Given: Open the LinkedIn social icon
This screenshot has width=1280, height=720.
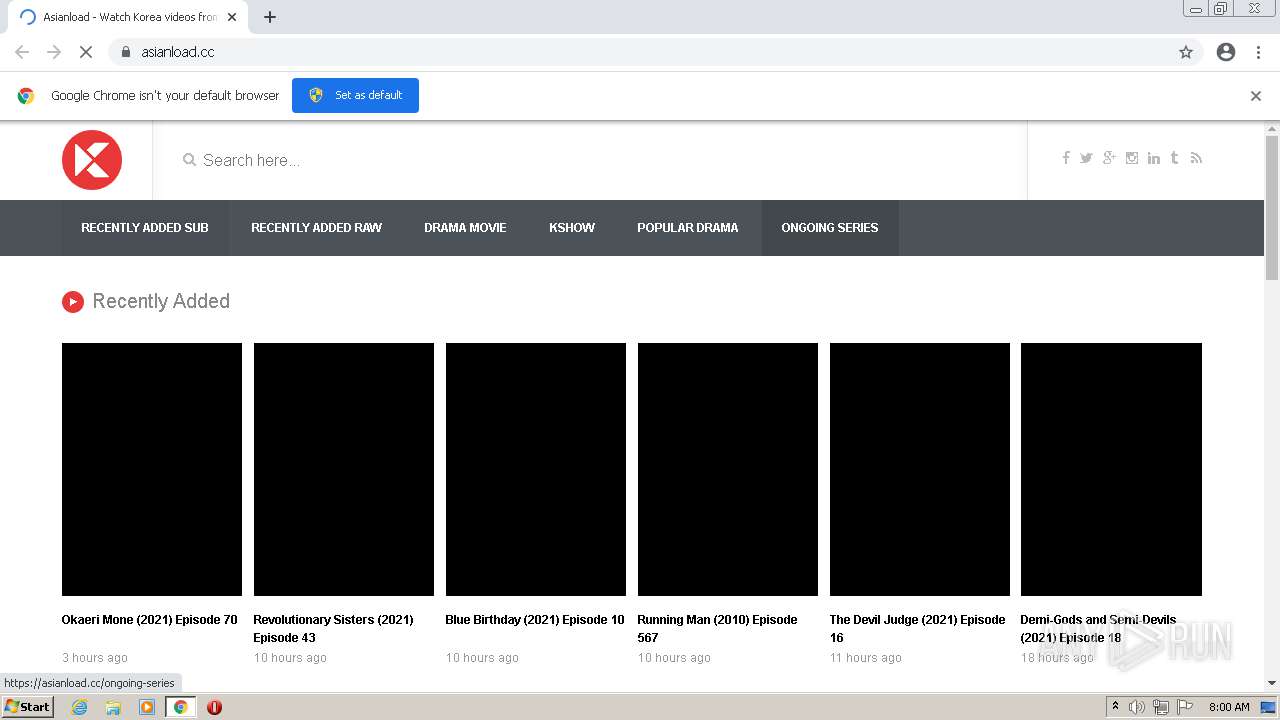Looking at the screenshot, I should [1154, 158].
